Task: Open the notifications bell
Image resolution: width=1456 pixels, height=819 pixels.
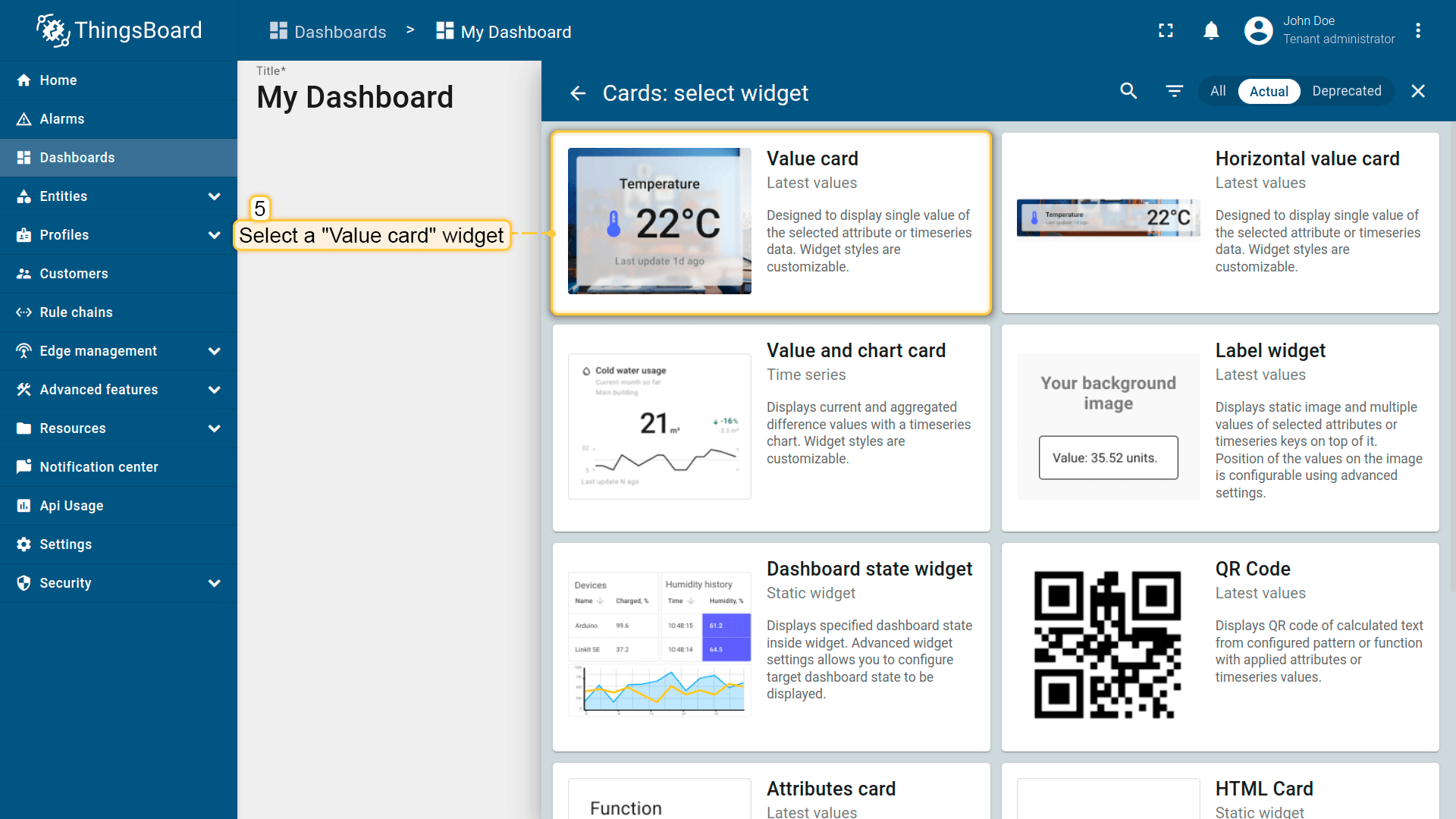Action: pyautogui.click(x=1211, y=30)
